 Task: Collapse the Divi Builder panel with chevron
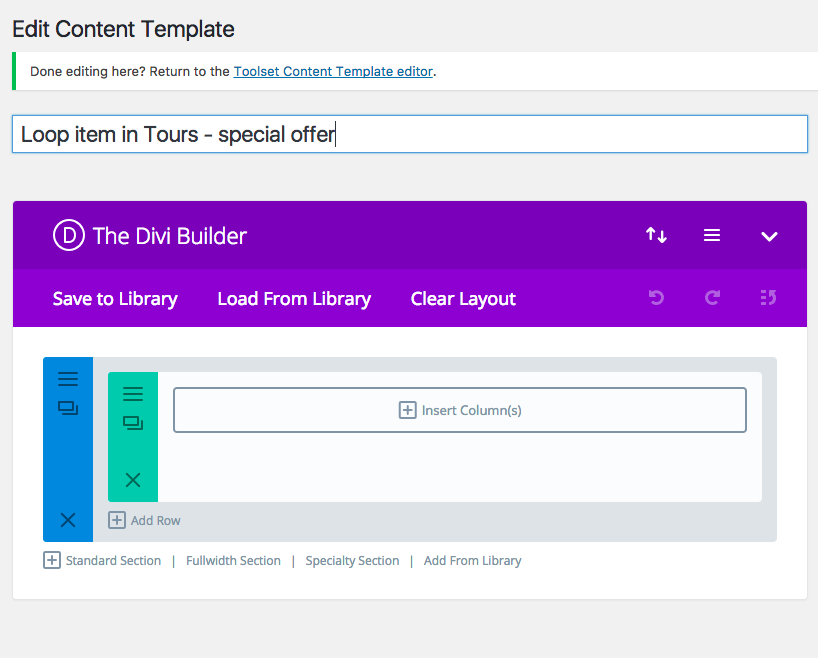click(x=769, y=236)
